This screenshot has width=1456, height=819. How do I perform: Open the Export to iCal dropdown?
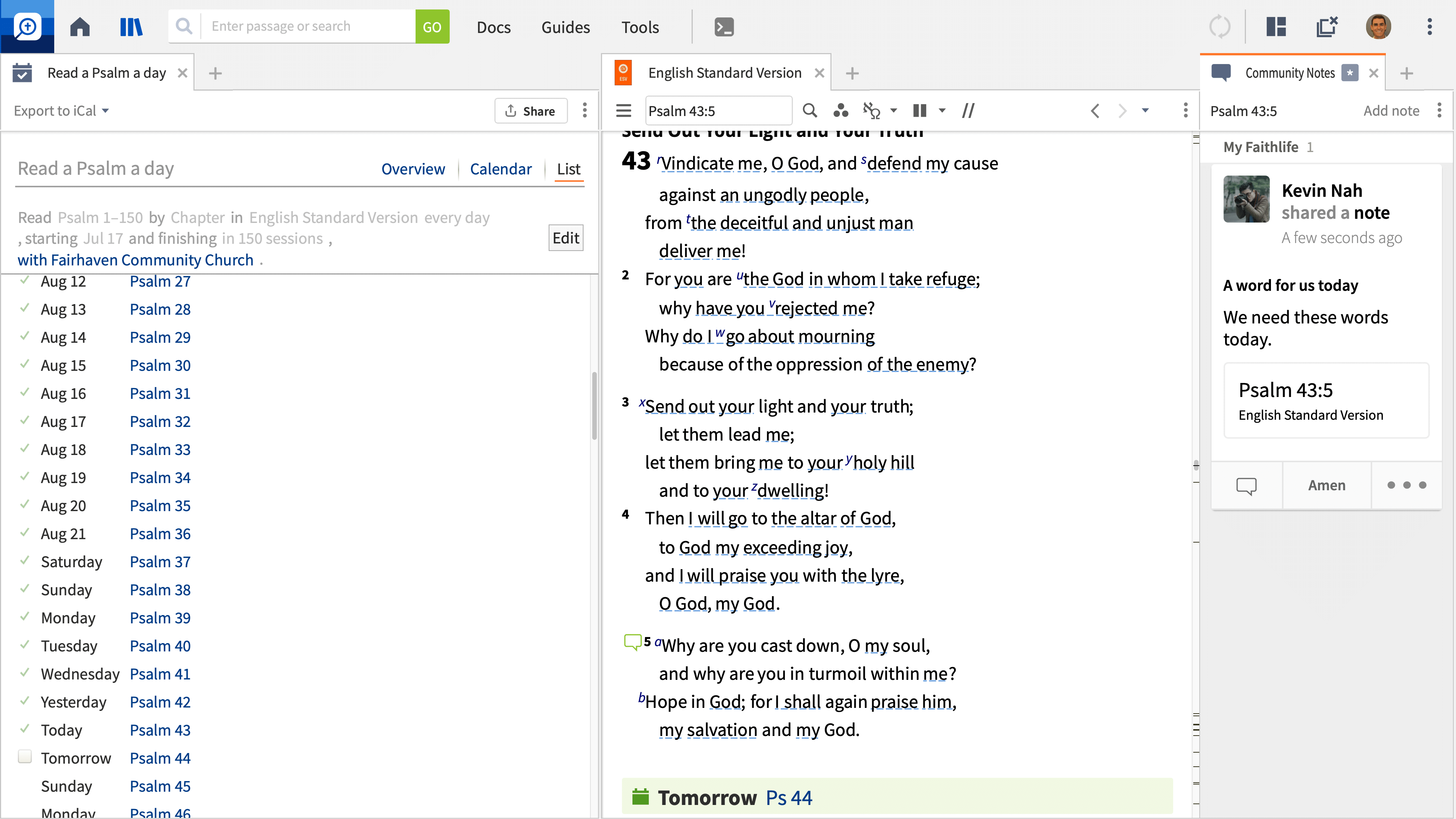pyautogui.click(x=104, y=110)
